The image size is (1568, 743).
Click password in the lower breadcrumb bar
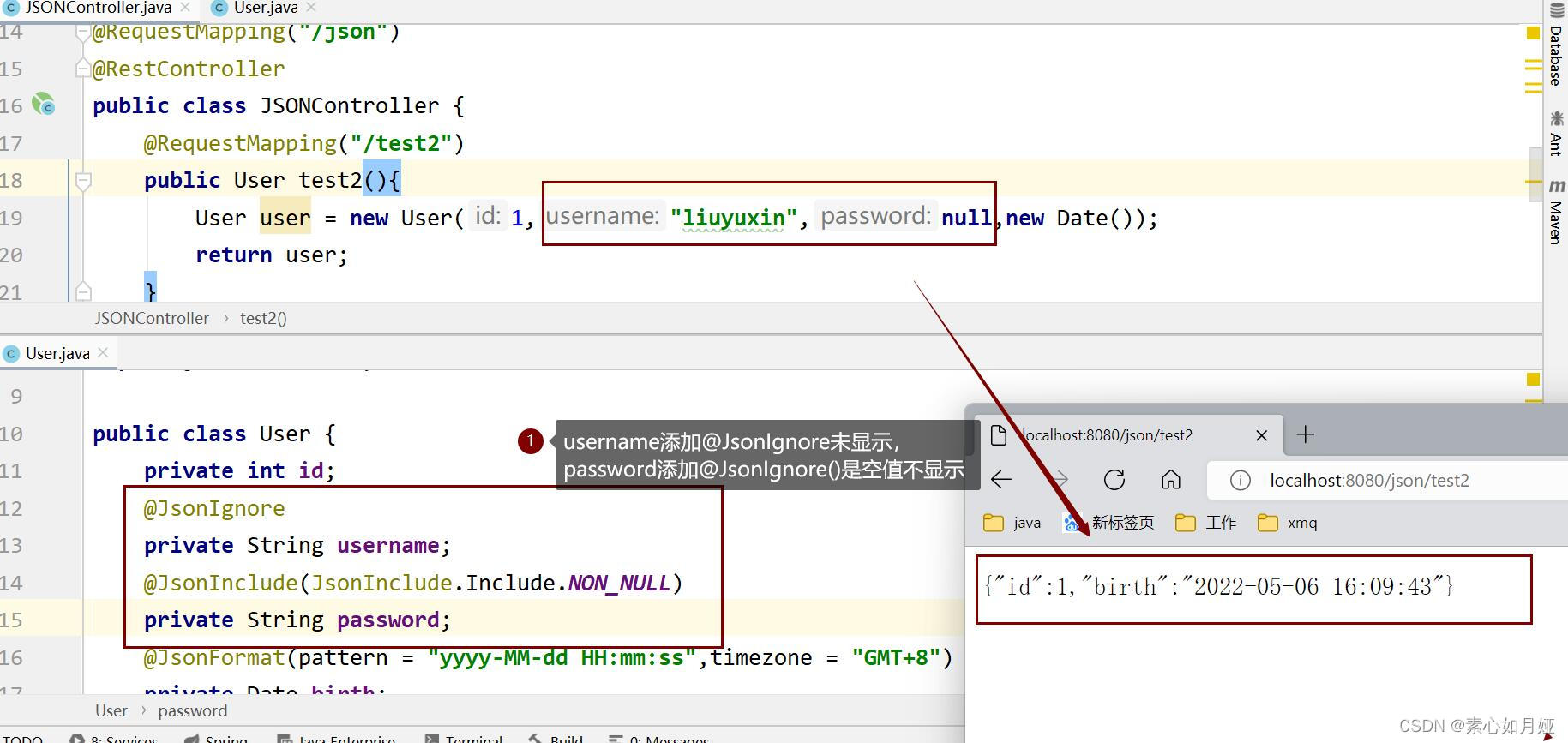tap(193, 710)
